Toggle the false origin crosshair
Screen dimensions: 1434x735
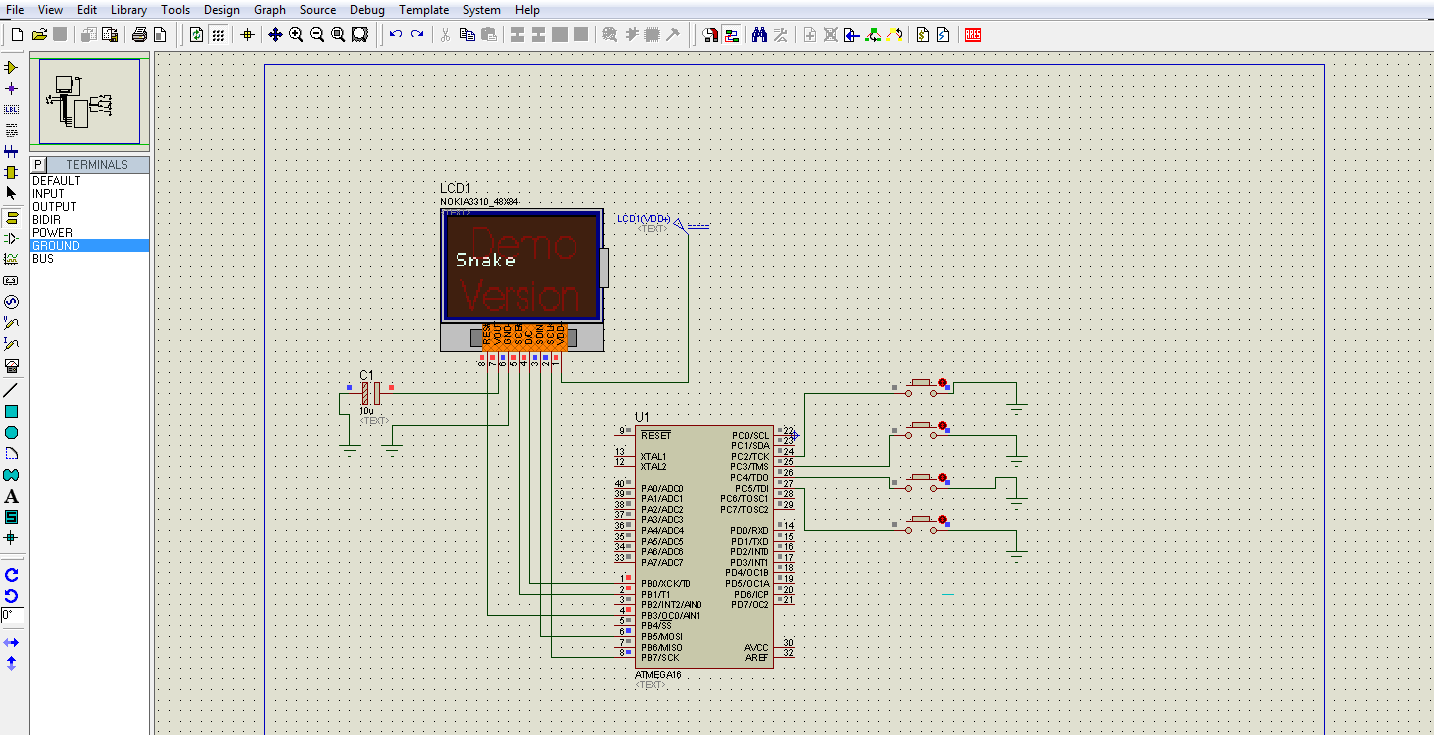pos(247,34)
